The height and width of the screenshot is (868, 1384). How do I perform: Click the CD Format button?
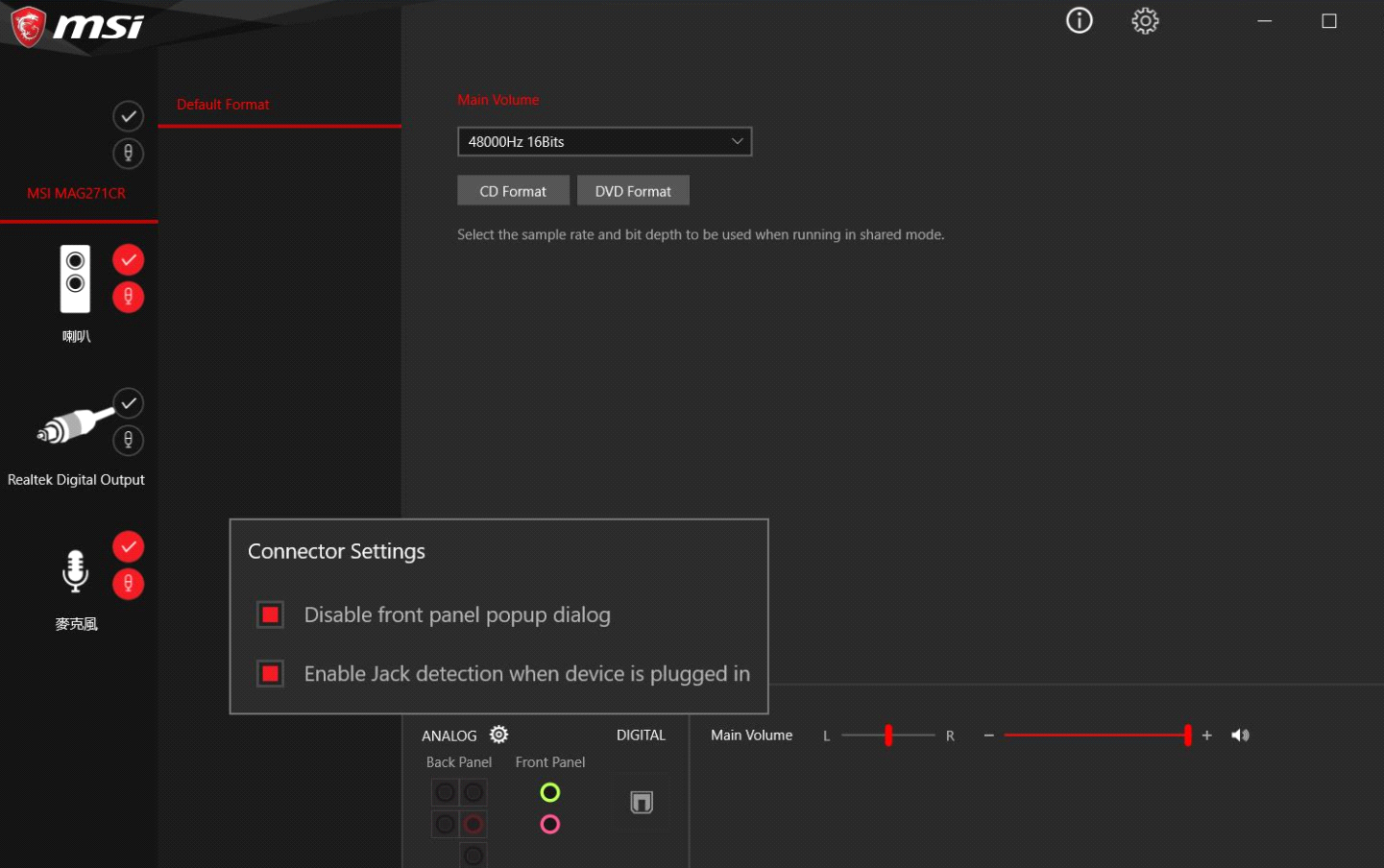(513, 191)
